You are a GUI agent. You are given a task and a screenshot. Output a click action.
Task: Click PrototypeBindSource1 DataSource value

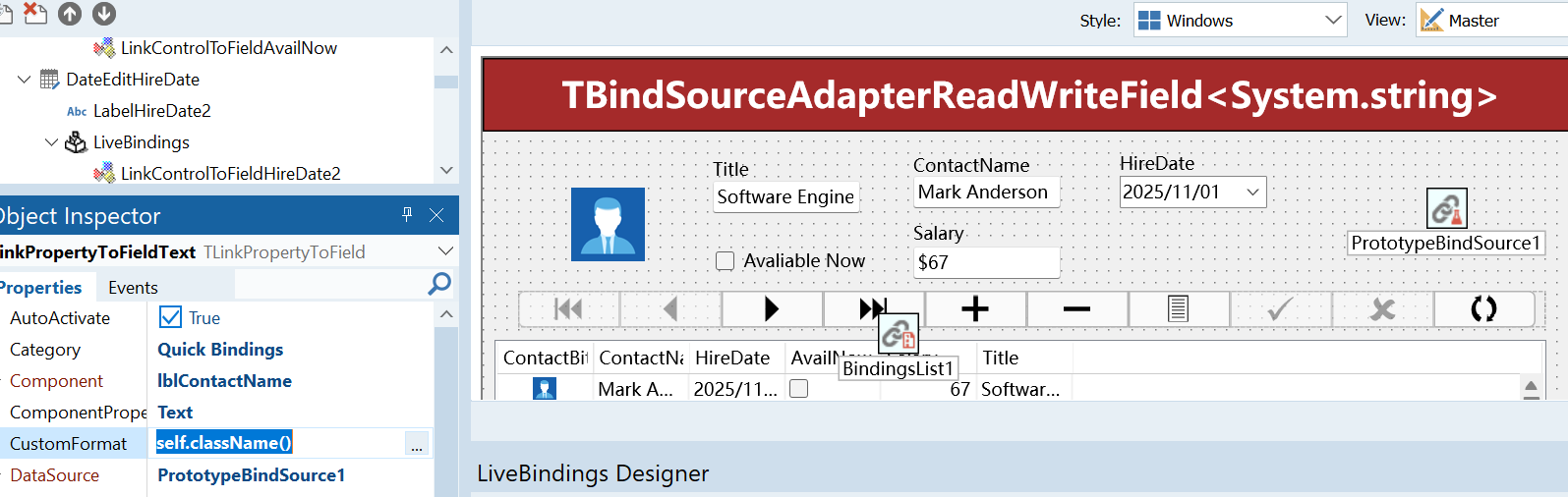click(x=251, y=475)
